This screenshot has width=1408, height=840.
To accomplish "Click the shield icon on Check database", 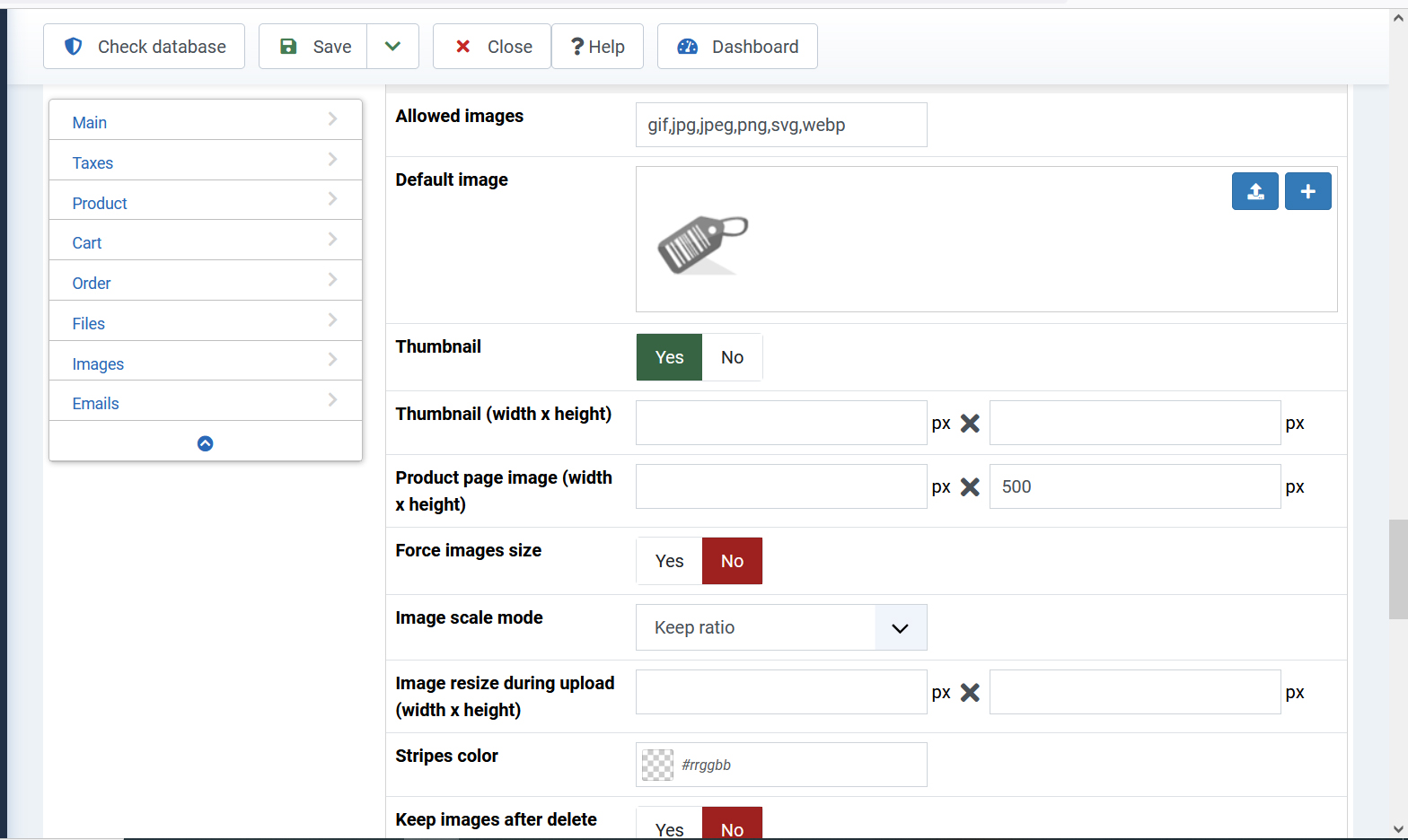I will 74,47.
